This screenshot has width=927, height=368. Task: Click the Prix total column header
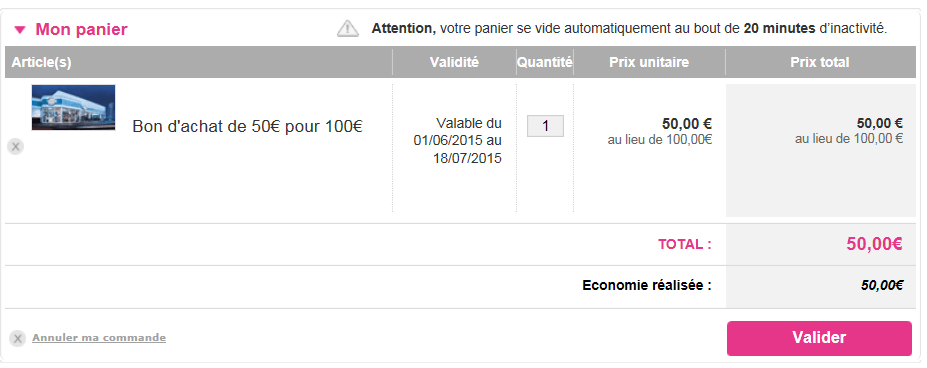pos(820,62)
